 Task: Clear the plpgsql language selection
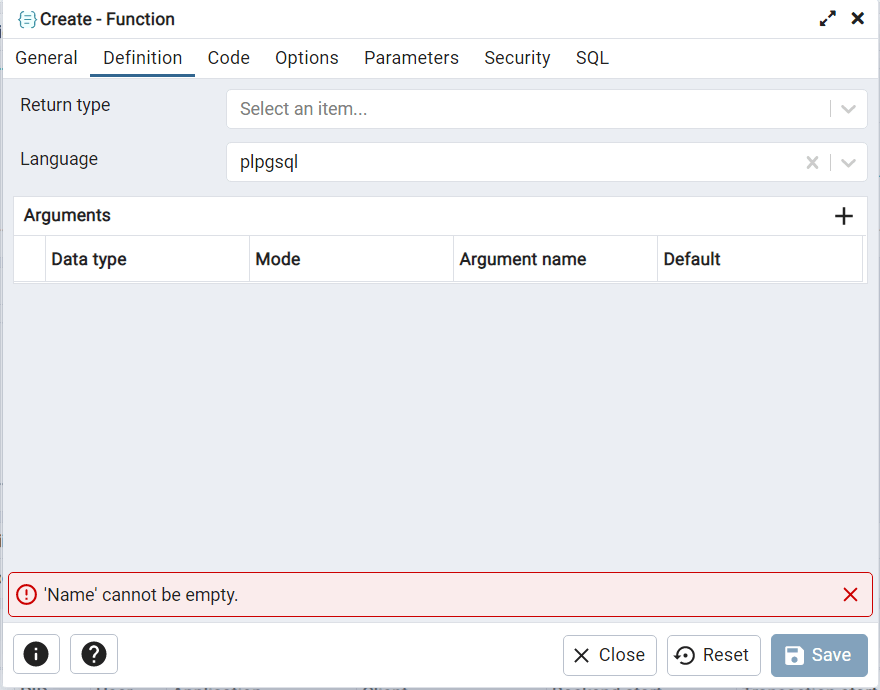click(812, 162)
